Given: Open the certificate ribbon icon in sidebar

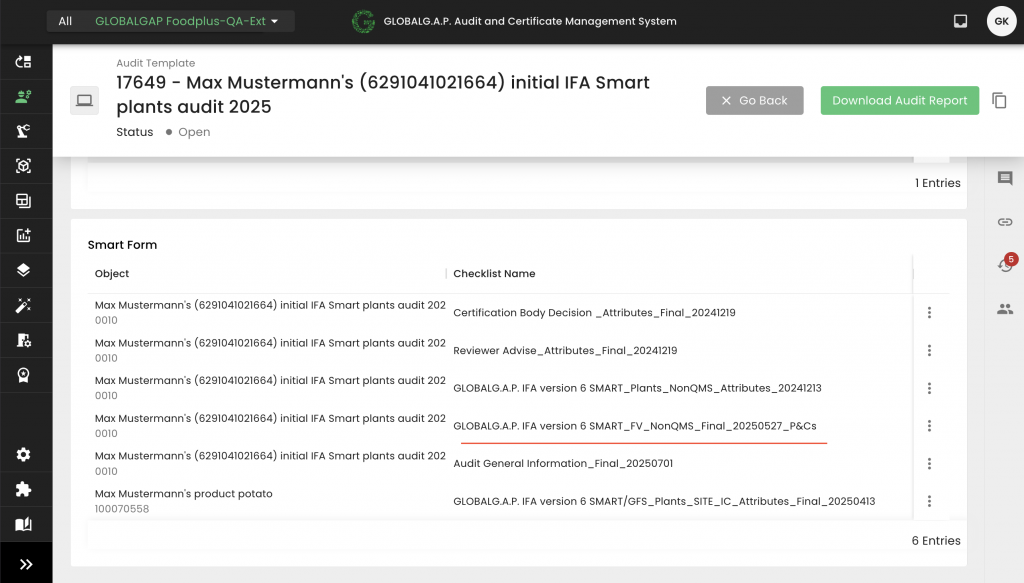Looking at the screenshot, I should point(24,375).
